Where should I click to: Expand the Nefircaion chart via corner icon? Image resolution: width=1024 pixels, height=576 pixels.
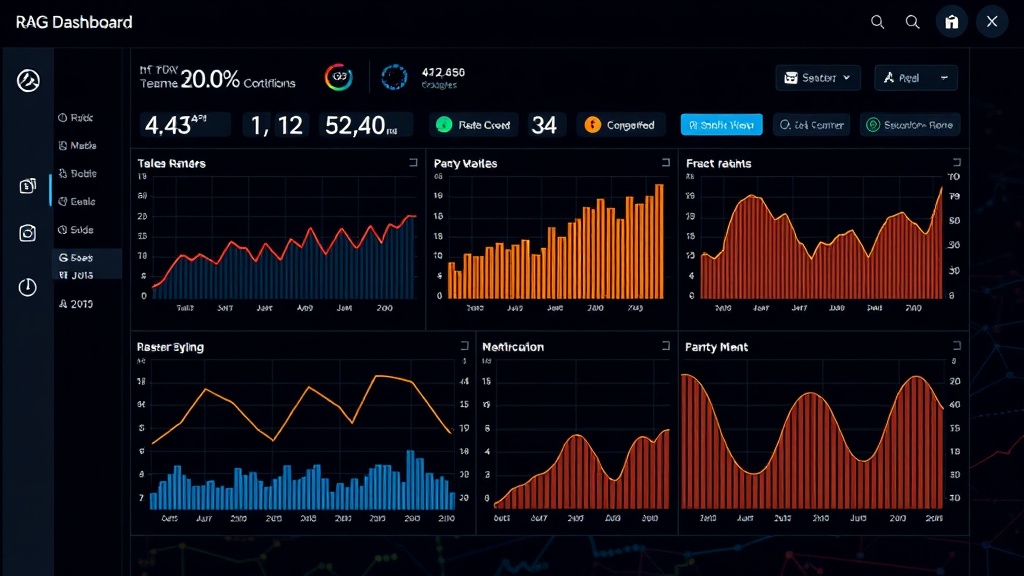coord(665,345)
